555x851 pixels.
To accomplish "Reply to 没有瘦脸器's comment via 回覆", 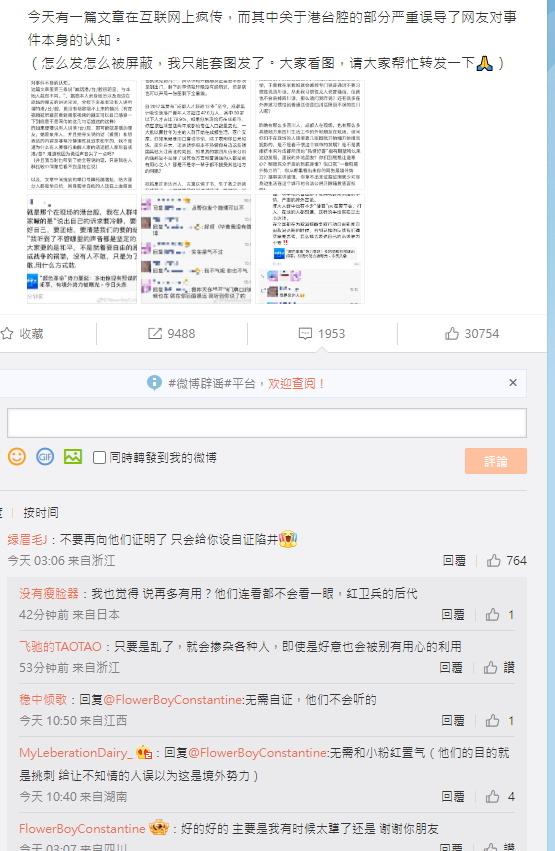I will (x=453, y=614).
